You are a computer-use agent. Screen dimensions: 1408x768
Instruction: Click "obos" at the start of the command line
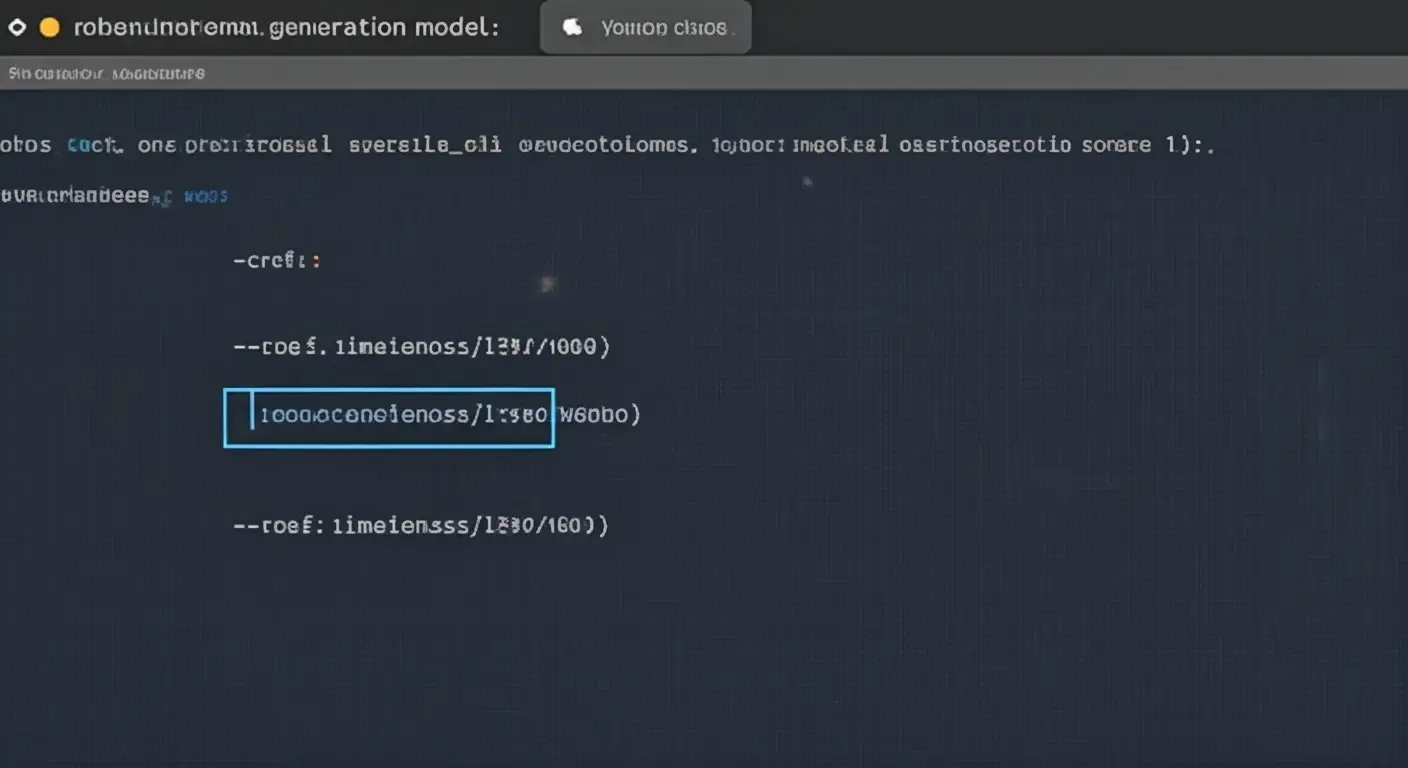(x=26, y=145)
